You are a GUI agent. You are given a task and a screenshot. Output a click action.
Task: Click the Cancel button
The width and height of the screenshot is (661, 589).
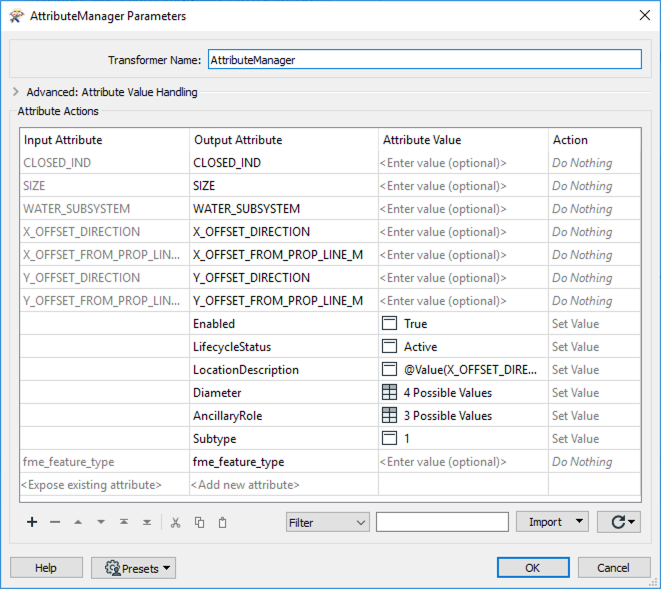(x=613, y=568)
